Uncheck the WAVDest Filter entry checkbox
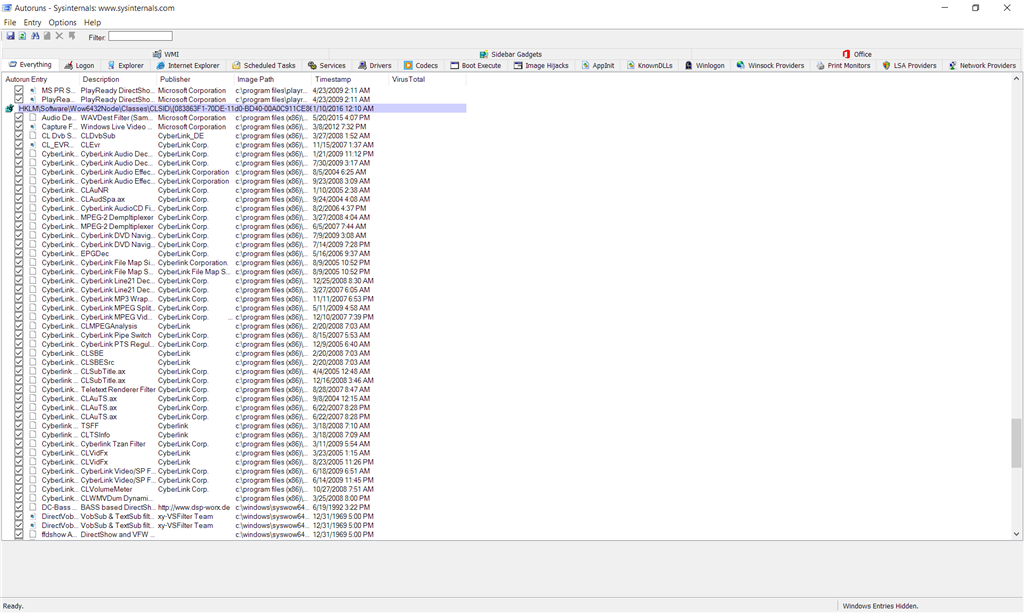The width and height of the screenshot is (1024, 613). tap(19, 118)
